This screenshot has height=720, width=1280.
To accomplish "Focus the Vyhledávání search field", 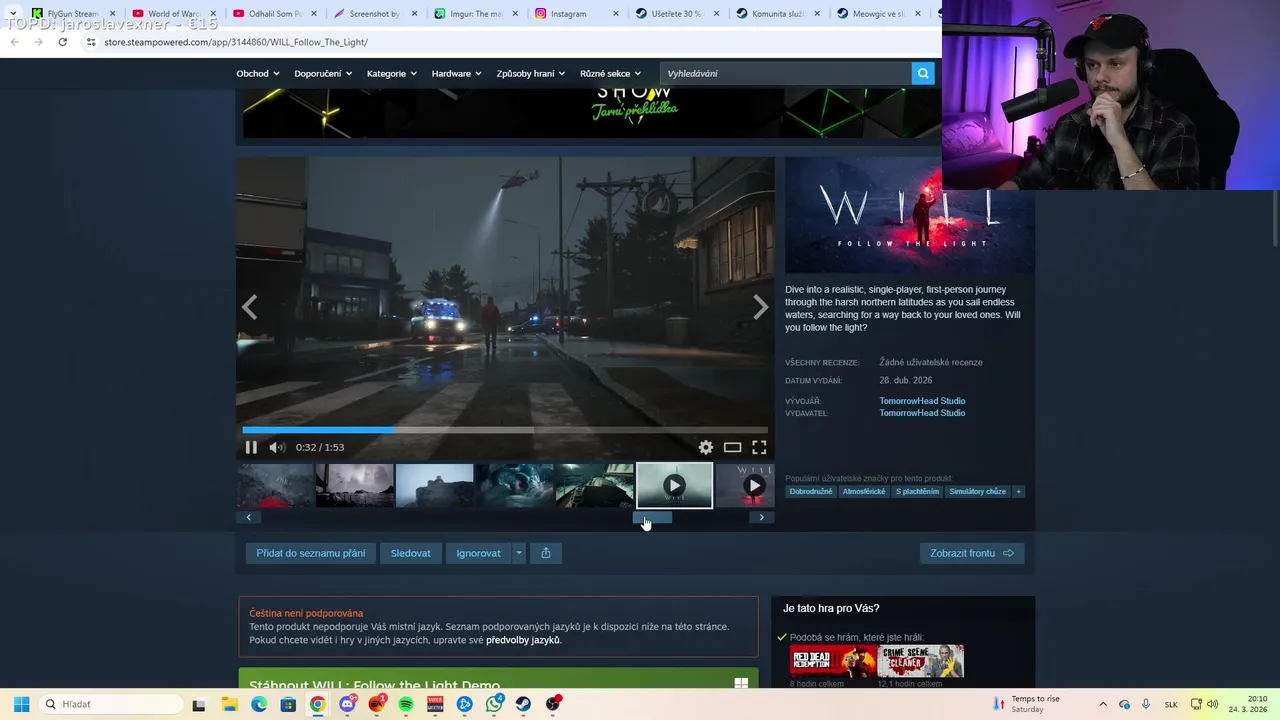I will [785, 73].
